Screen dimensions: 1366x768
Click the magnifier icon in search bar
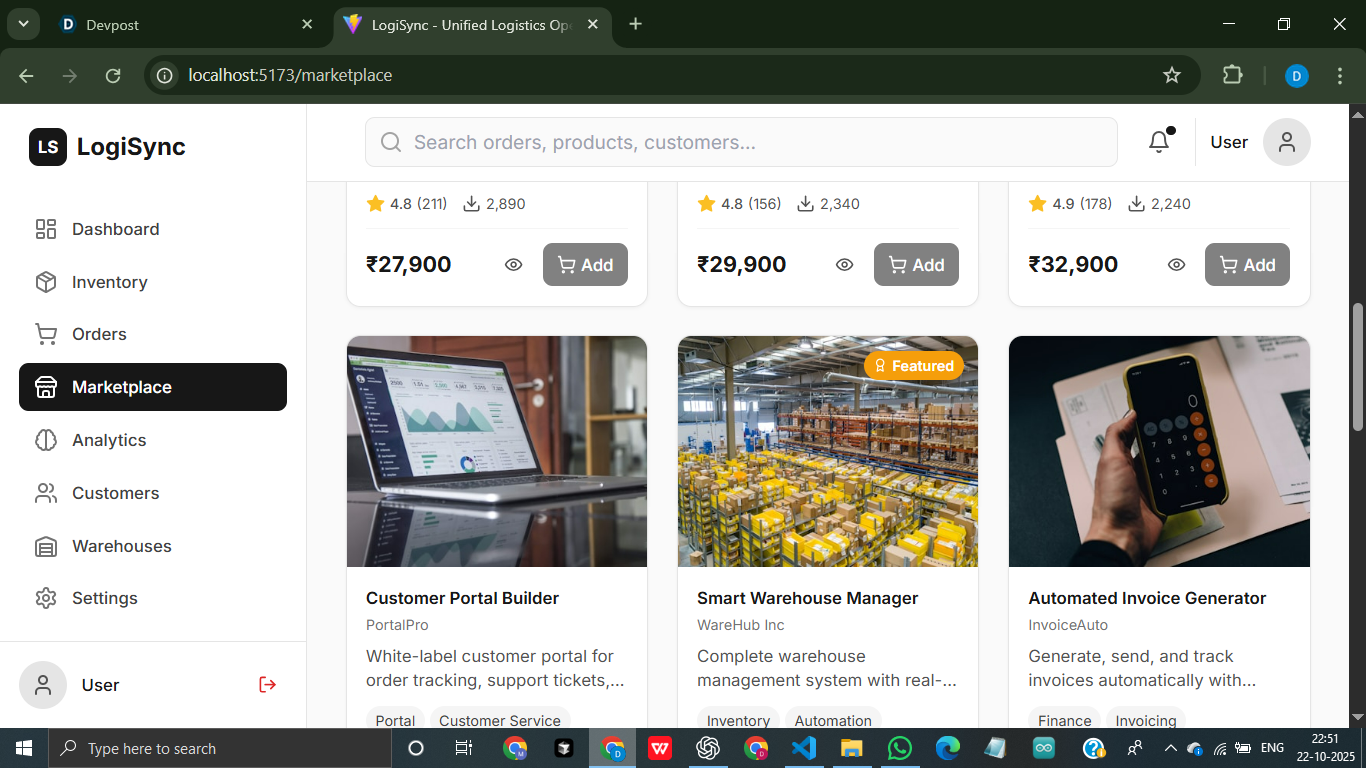(391, 142)
